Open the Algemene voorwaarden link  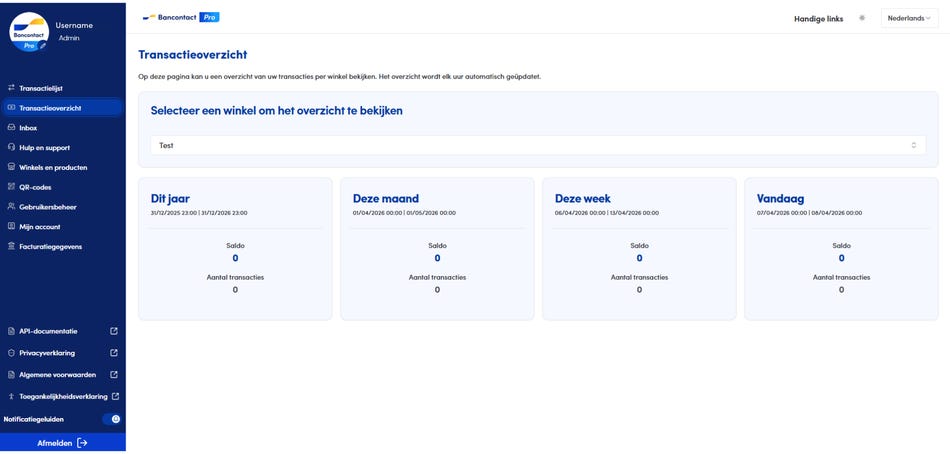(x=57, y=375)
